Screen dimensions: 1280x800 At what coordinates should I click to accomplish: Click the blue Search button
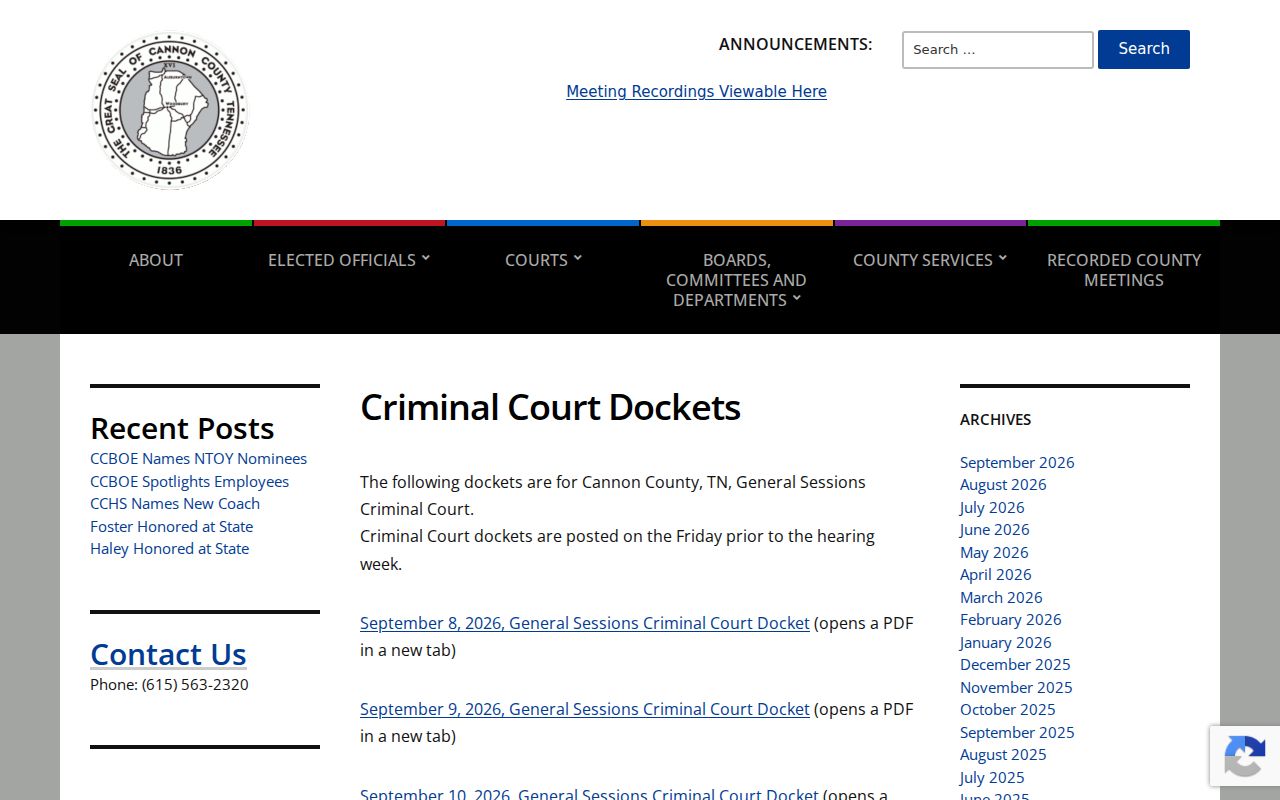[x=1144, y=49]
